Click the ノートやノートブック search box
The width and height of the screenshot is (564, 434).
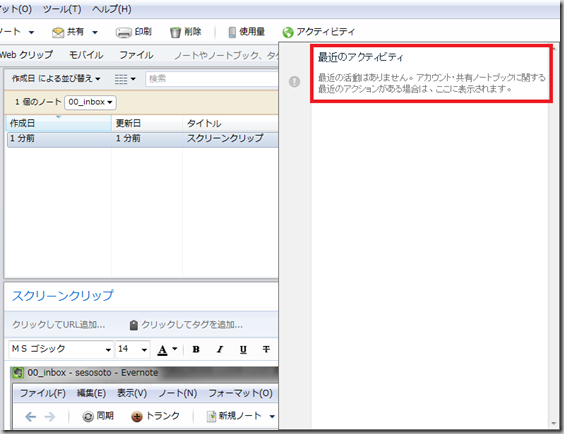(x=226, y=55)
